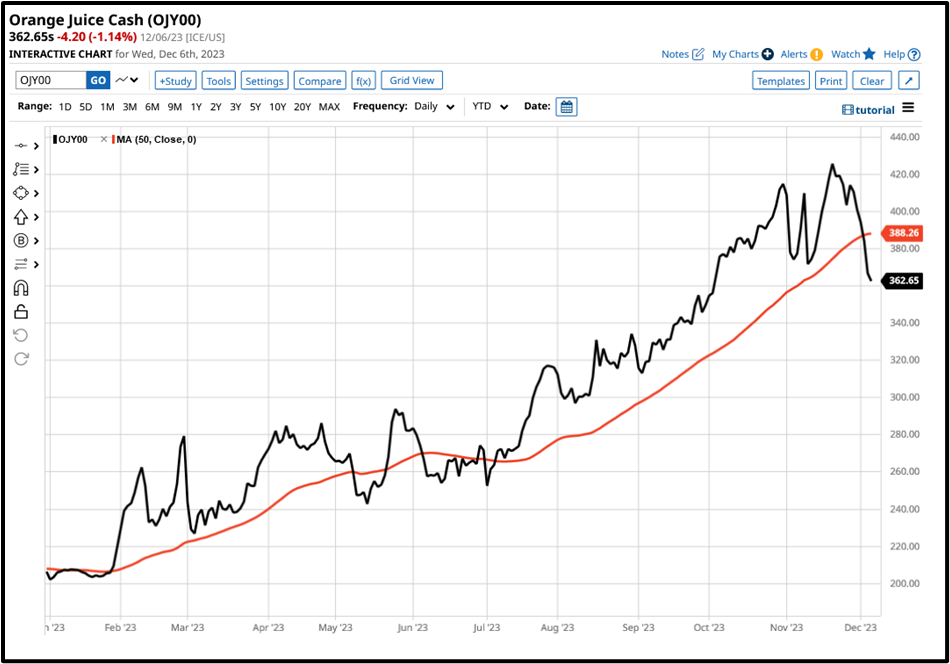Open the tutorial video link
The image size is (950, 664).
tap(871, 108)
